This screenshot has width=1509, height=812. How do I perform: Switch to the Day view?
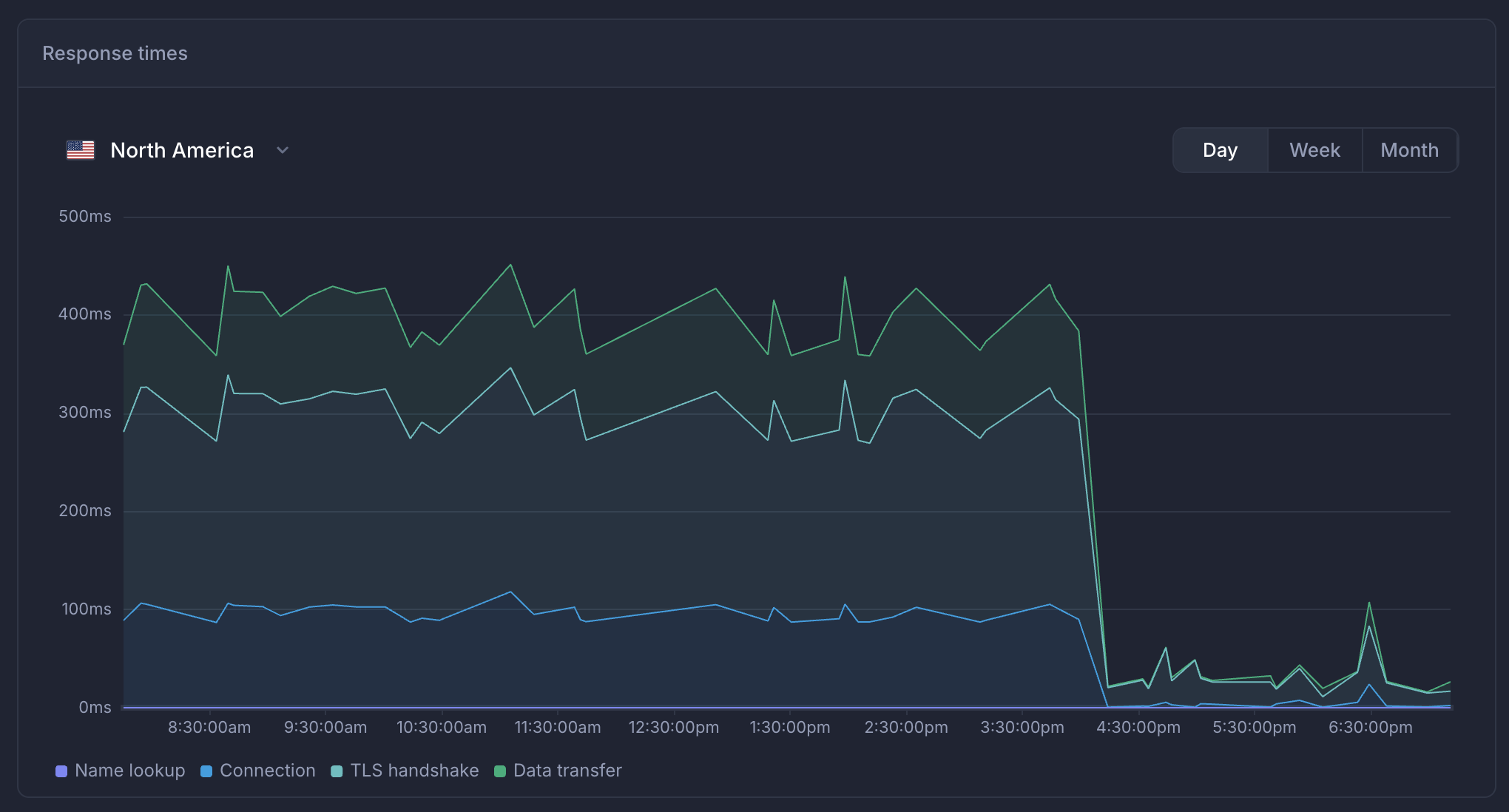pos(1220,150)
